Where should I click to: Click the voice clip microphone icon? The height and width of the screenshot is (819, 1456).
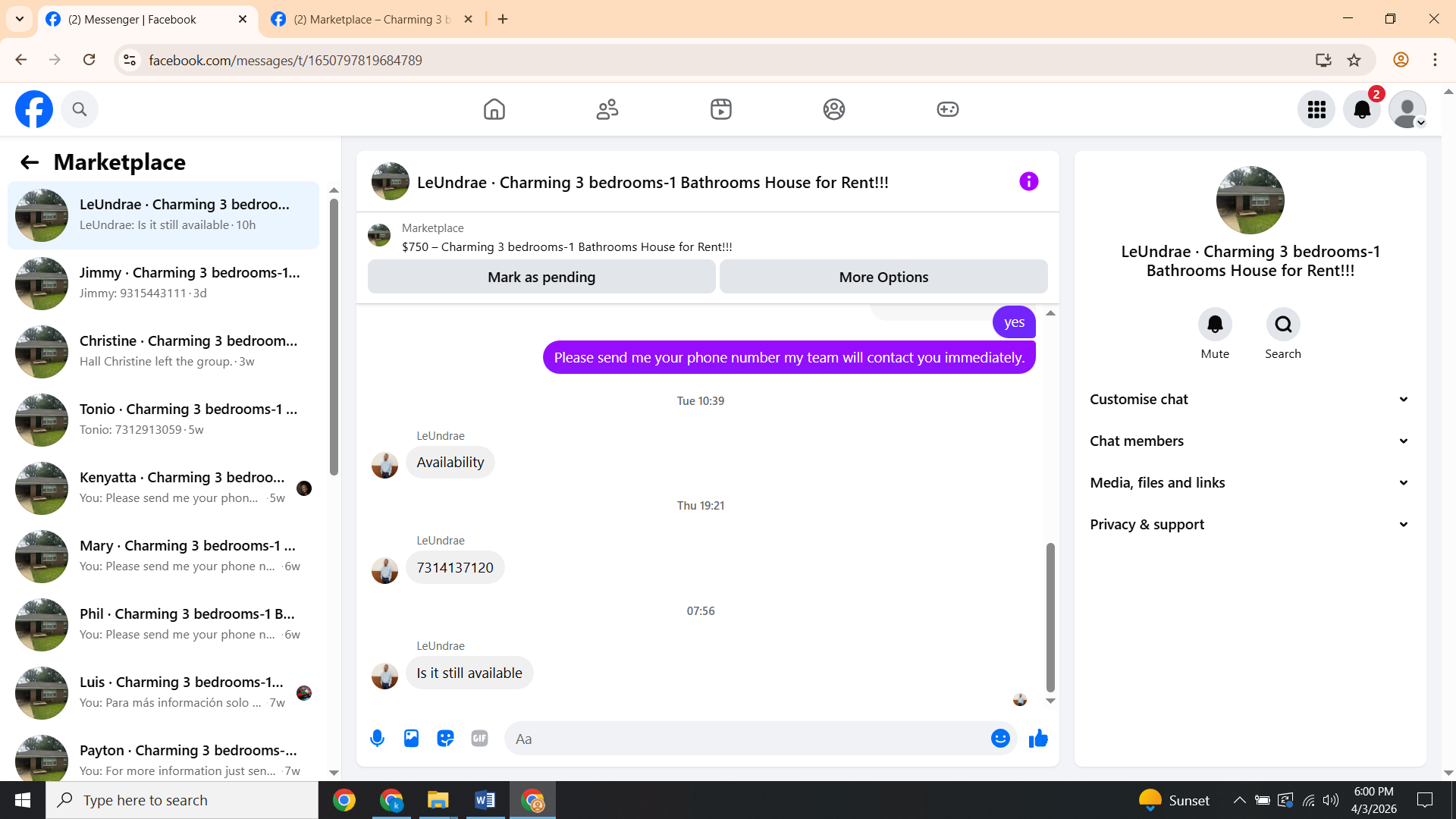point(377,739)
